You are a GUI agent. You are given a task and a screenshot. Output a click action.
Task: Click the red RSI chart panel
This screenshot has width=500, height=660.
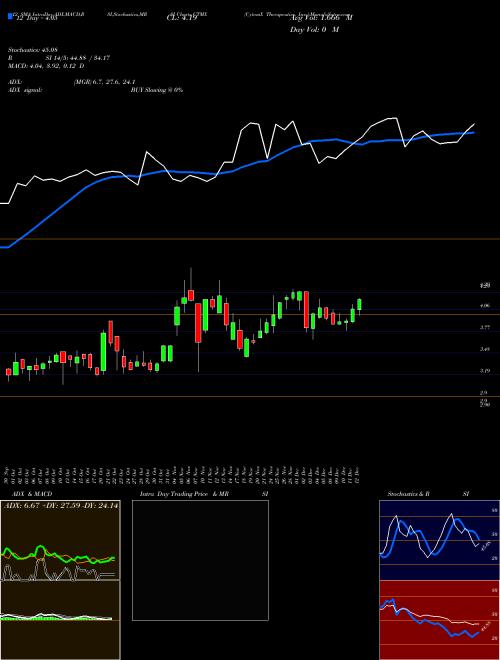click(439, 620)
